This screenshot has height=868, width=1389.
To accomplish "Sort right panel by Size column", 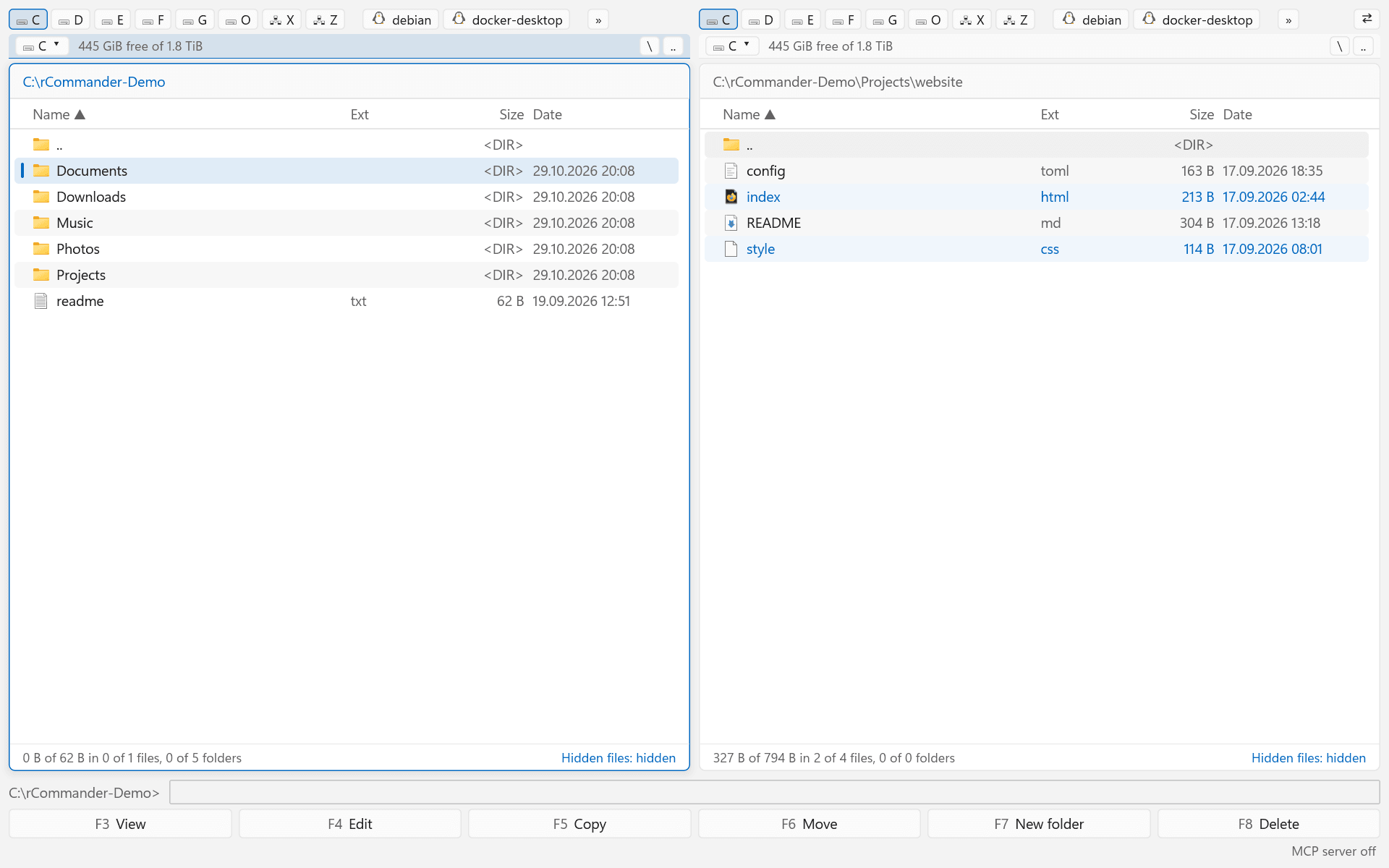I will (x=1202, y=114).
